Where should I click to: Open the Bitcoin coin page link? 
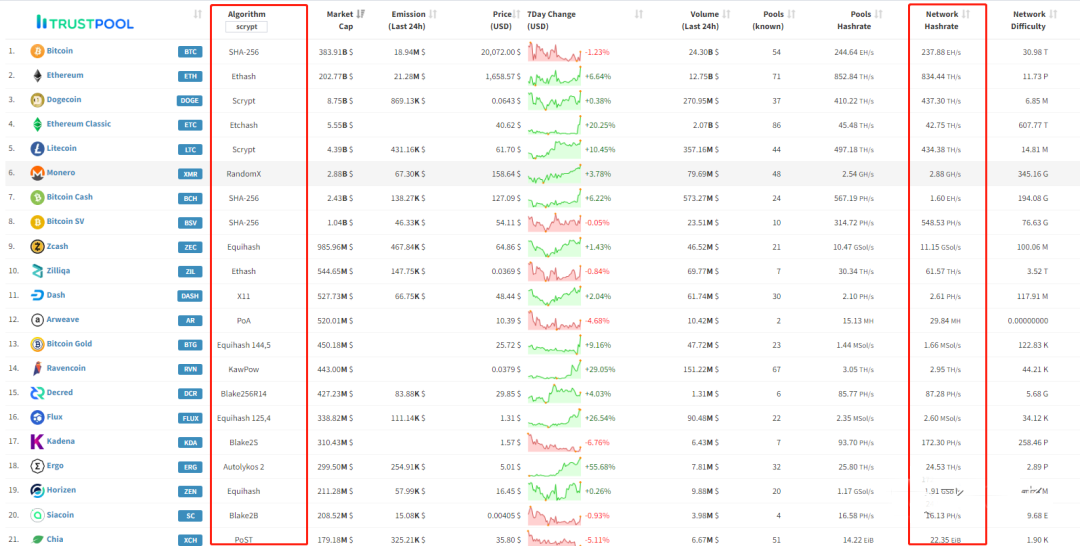[x=60, y=51]
